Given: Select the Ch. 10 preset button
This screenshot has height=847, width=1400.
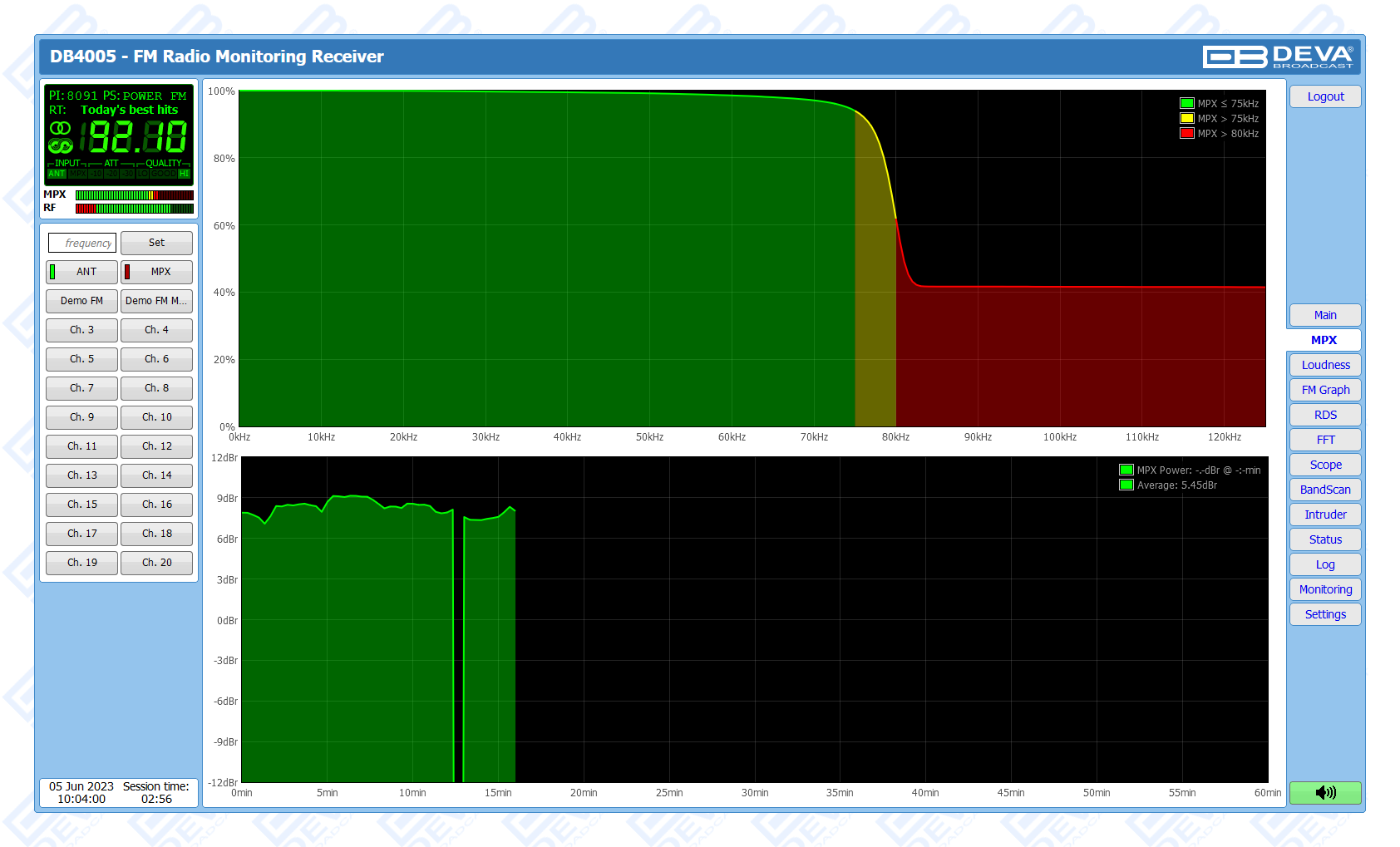Looking at the screenshot, I should click(x=156, y=417).
